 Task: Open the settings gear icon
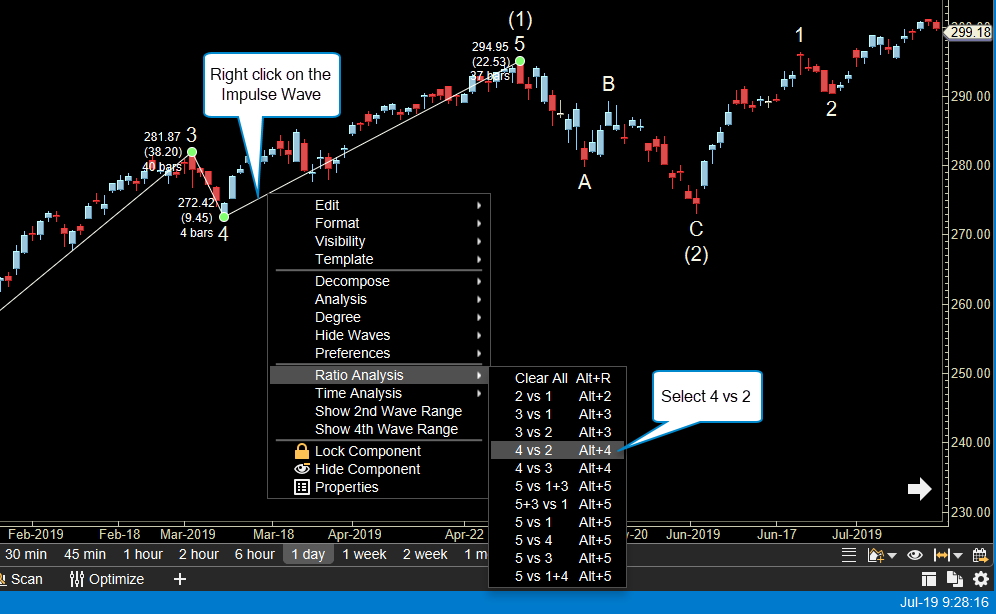point(981,579)
